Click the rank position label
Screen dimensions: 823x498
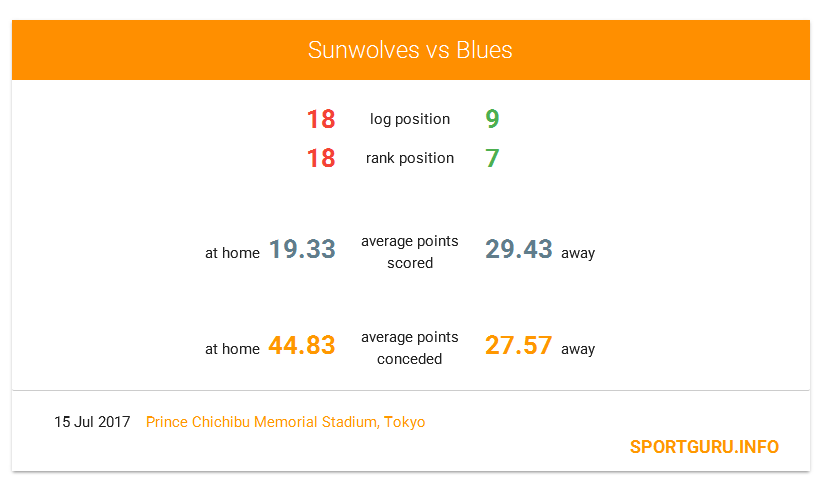click(410, 158)
